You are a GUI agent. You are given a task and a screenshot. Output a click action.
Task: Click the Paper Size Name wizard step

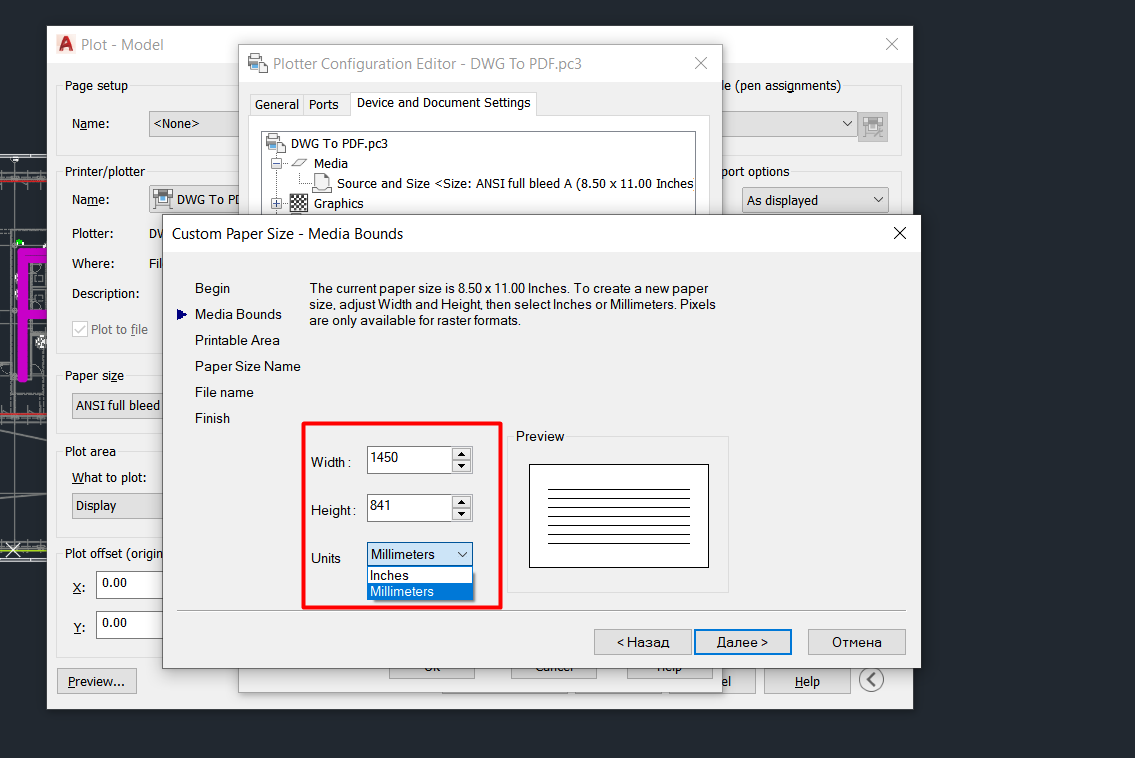(248, 366)
